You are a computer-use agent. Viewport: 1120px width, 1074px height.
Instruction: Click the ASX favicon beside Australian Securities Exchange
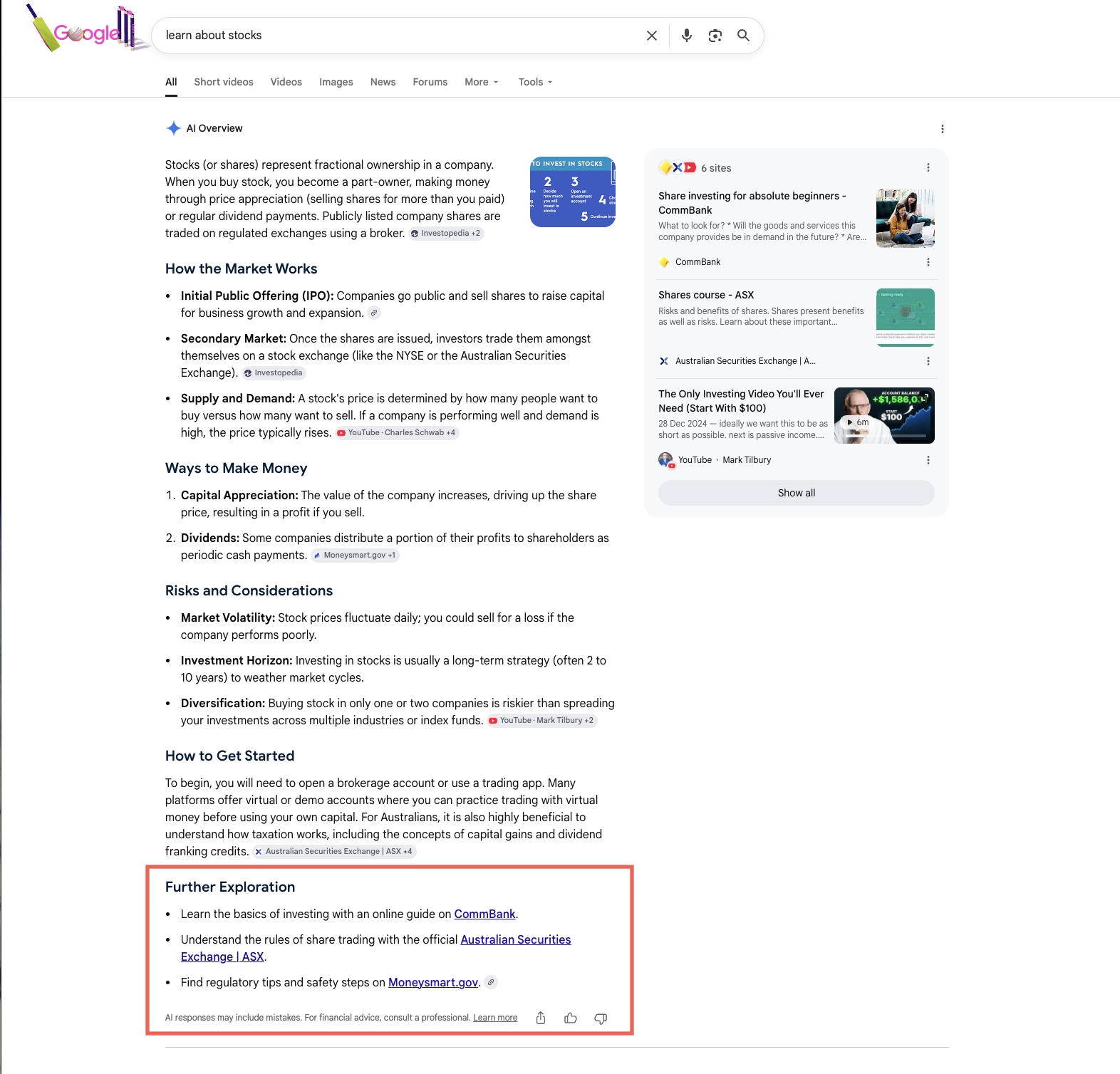(x=664, y=361)
